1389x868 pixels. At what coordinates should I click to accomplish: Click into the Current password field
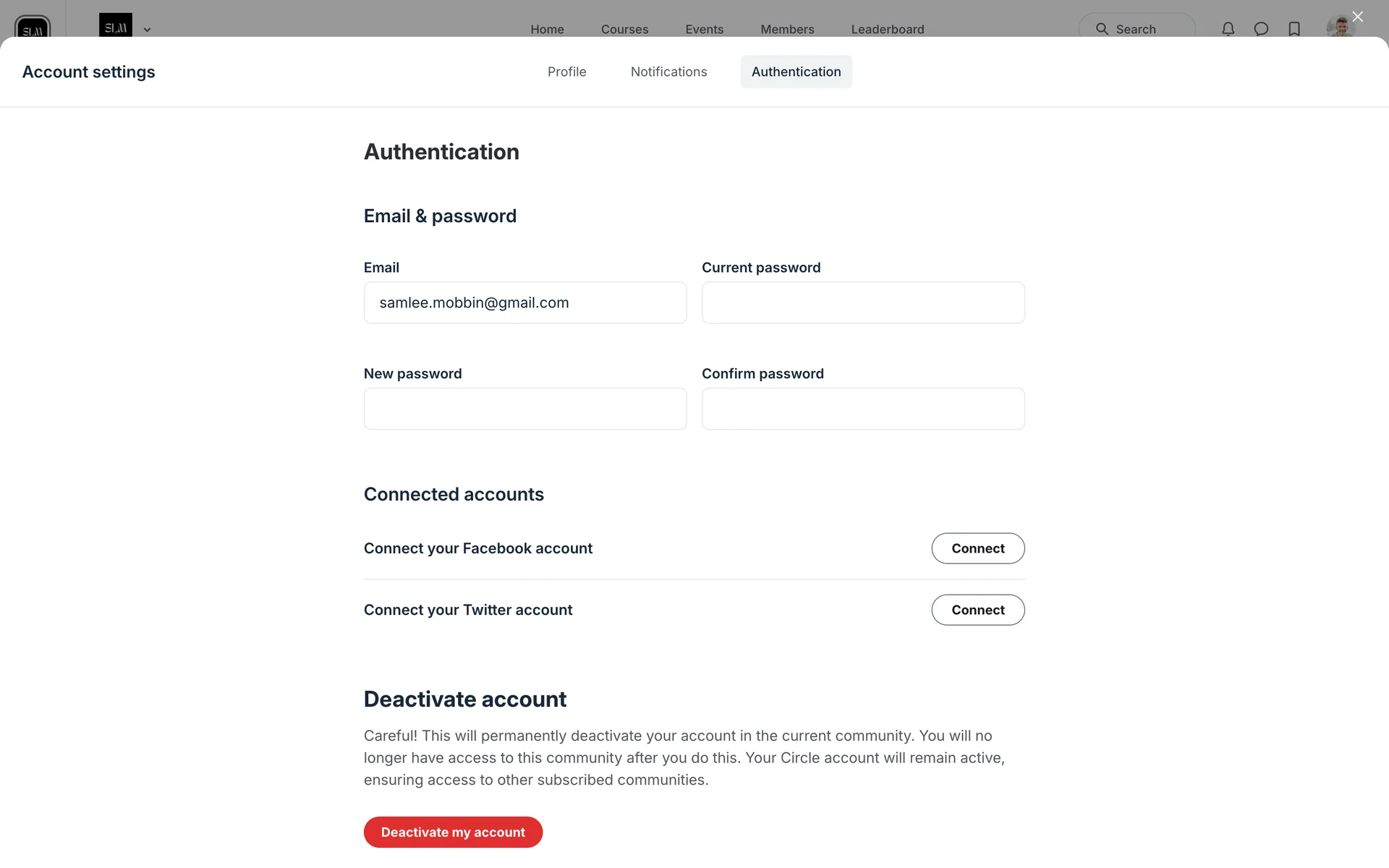[x=862, y=302]
